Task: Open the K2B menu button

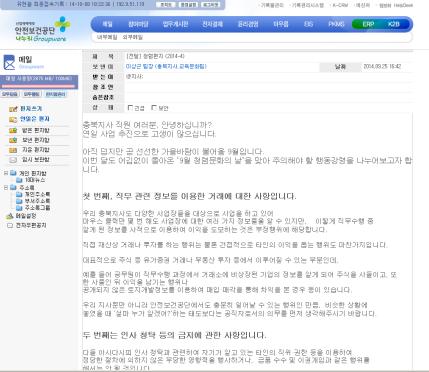Action: [394, 24]
